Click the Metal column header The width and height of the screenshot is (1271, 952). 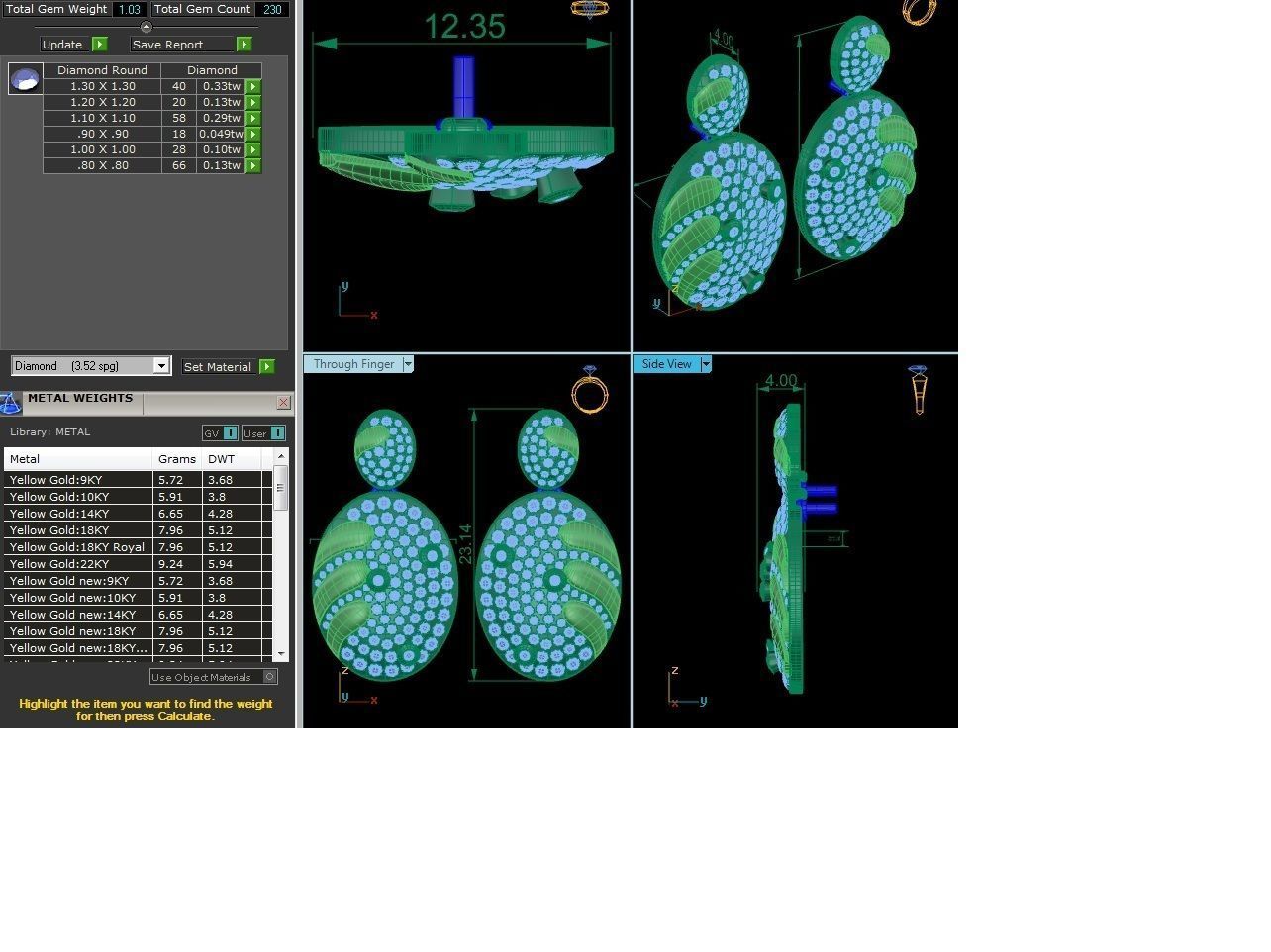click(x=78, y=459)
